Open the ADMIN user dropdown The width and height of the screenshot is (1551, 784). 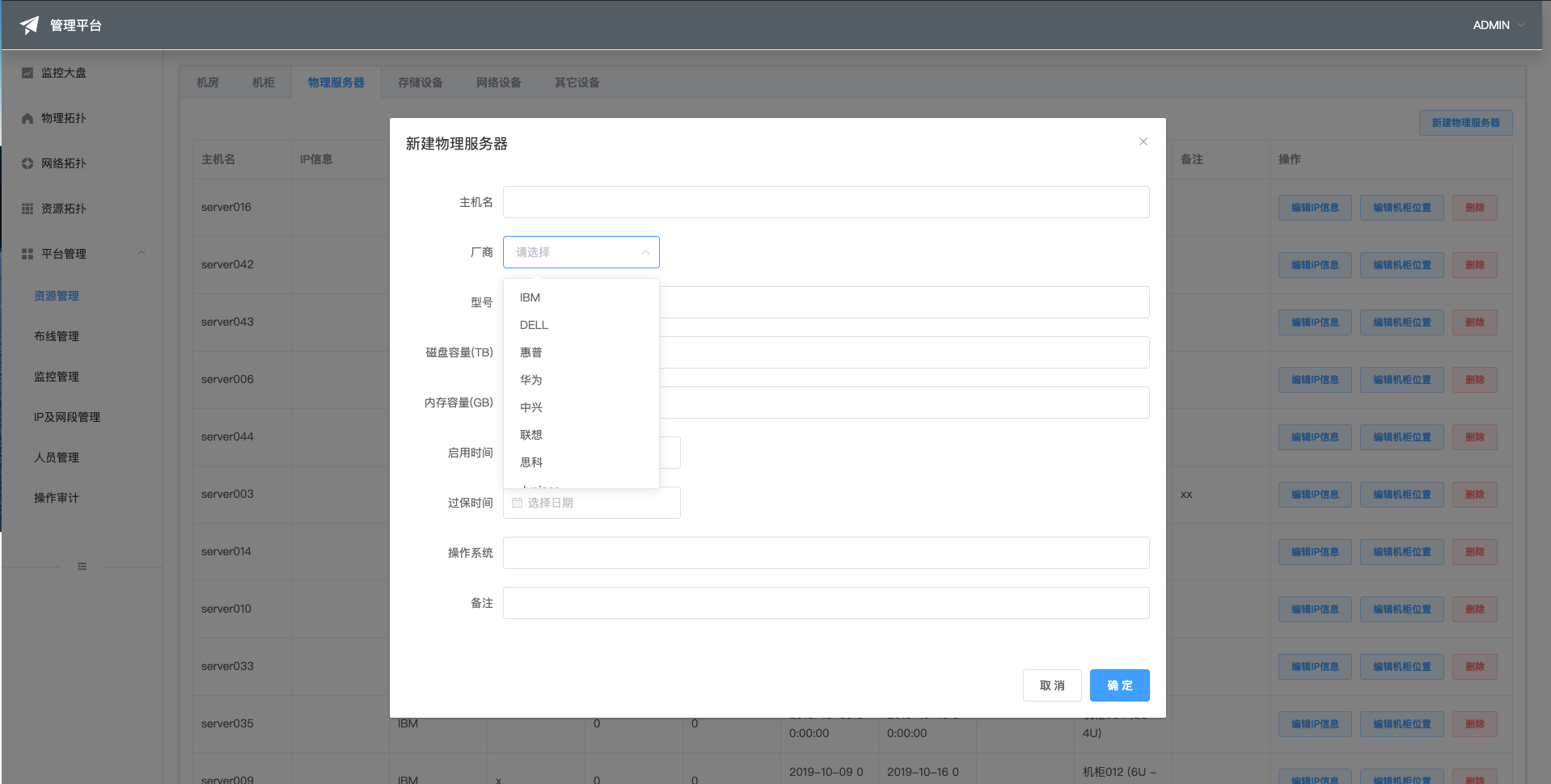(x=1498, y=25)
